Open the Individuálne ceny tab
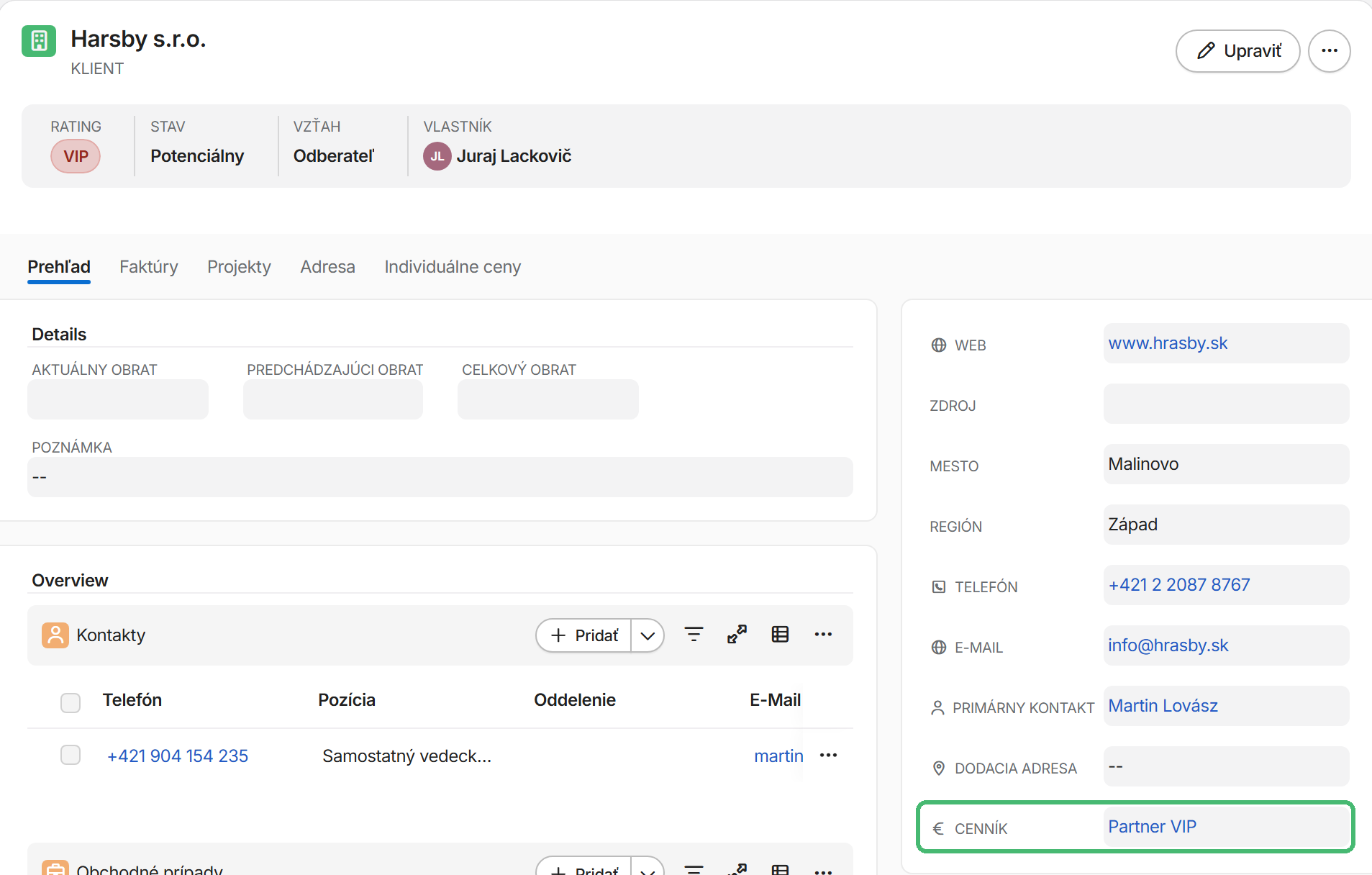This screenshot has width=1372, height=875. coord(453,267)
